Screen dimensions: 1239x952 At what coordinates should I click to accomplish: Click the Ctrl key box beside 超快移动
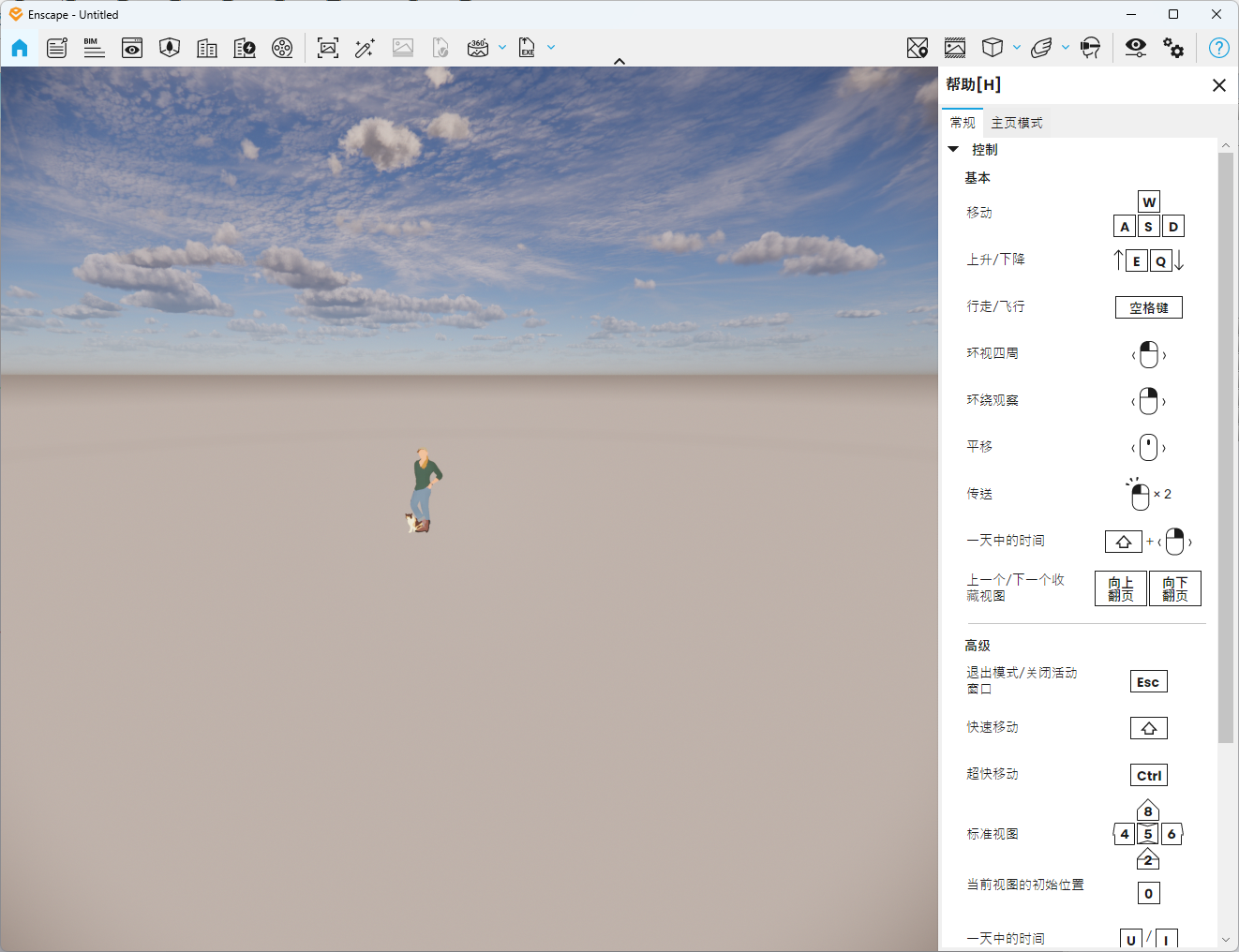pyautogui.click(x=1149, y=775)
